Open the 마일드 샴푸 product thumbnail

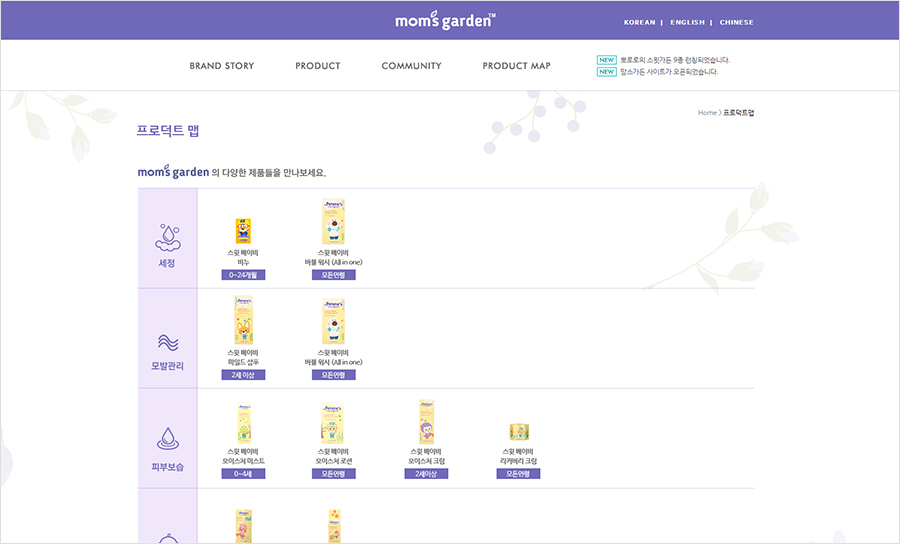[x=243, y=320]
